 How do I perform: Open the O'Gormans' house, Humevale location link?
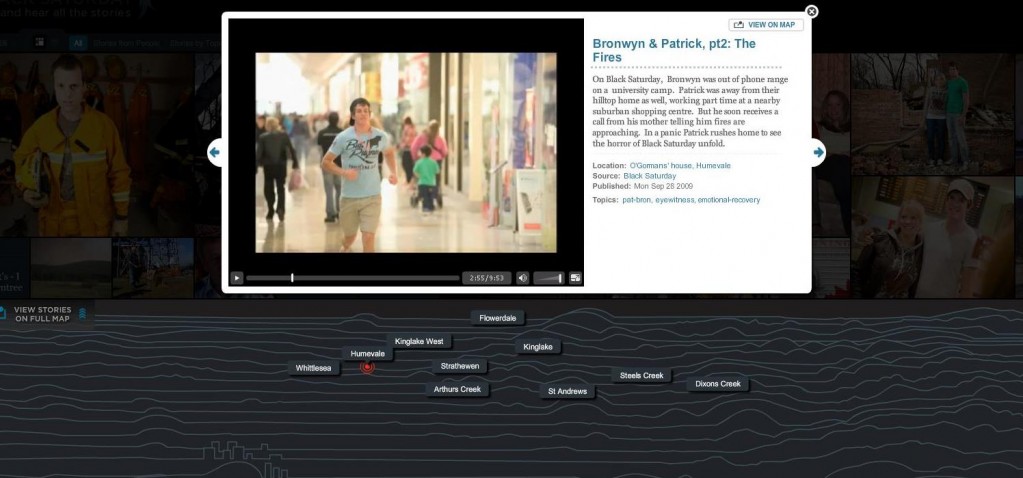click(x=677, y=165)
